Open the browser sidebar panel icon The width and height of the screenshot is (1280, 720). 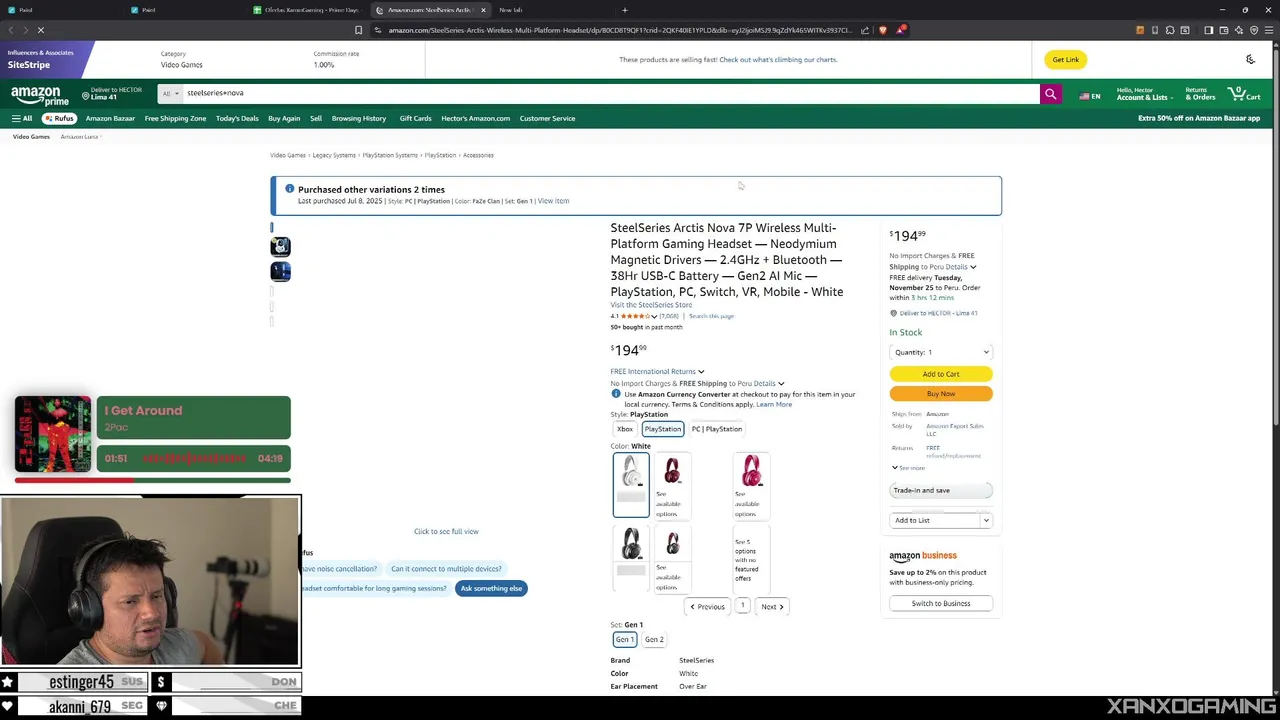[1208, 30]
